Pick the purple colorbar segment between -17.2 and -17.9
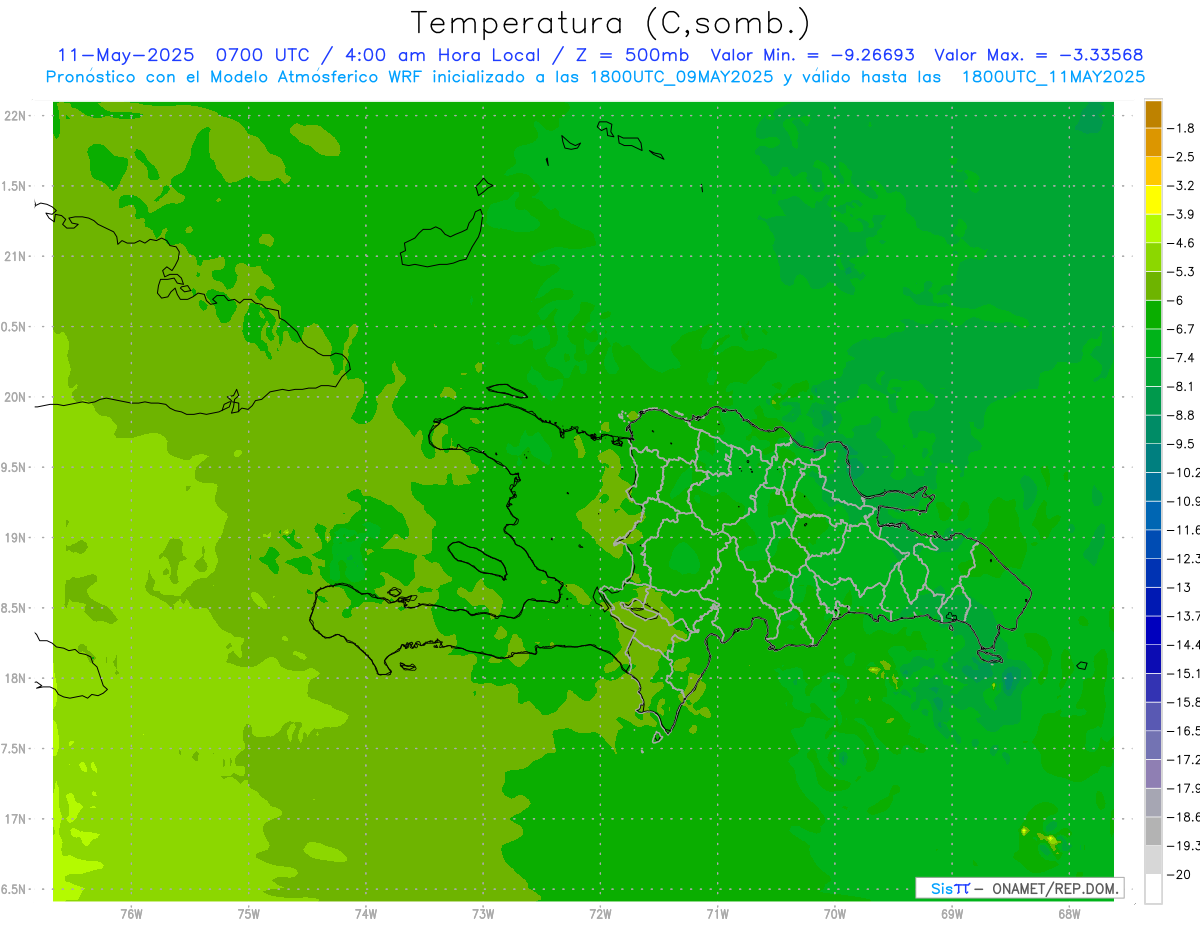1200x927 pixels. click(x=1153, y=774)
